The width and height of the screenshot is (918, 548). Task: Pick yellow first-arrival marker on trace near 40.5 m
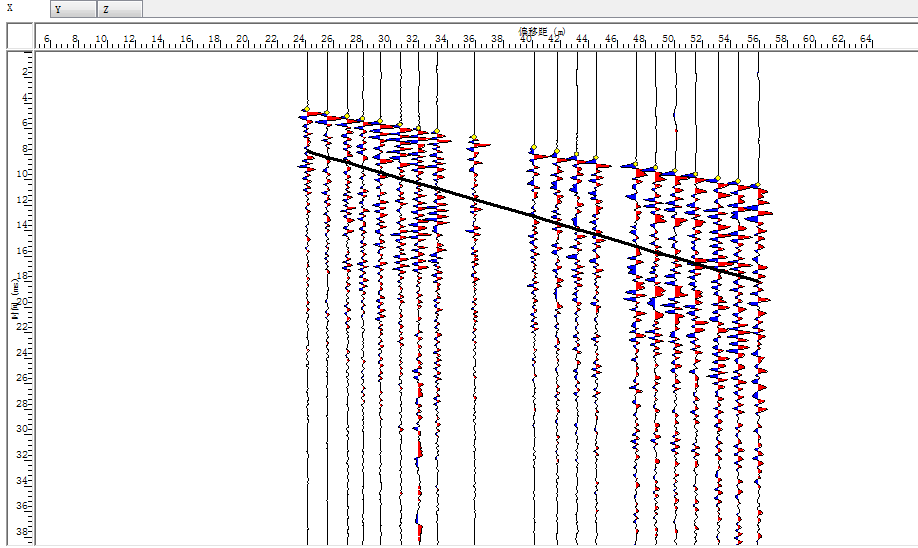tap(533, 148)
